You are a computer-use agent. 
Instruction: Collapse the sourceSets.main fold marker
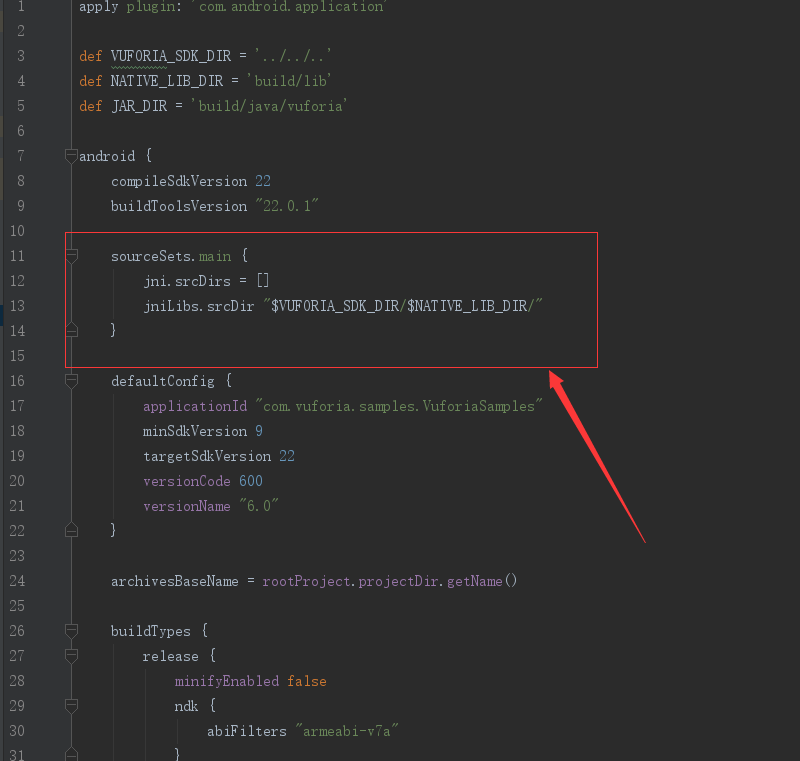(71, 256)
